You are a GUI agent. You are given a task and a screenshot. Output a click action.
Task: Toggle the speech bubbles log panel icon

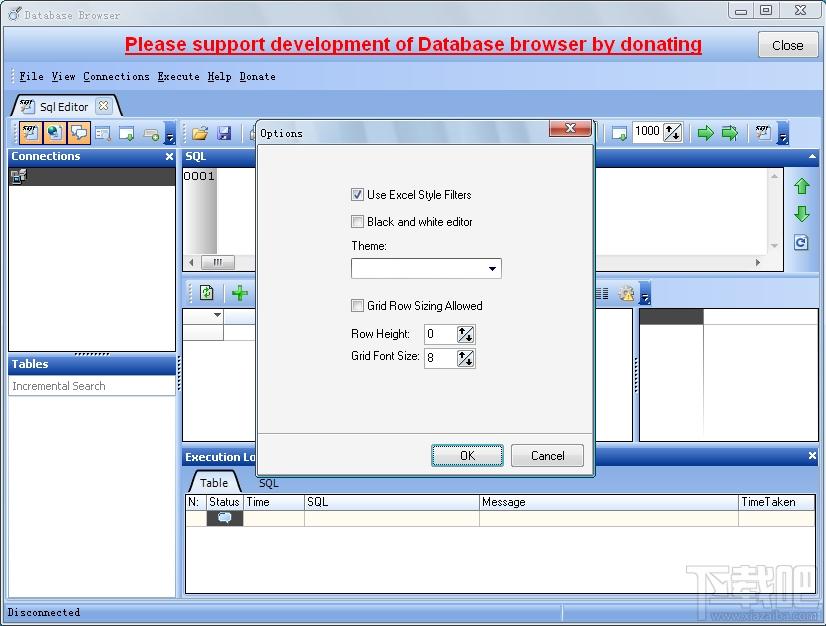click(79, 133)
